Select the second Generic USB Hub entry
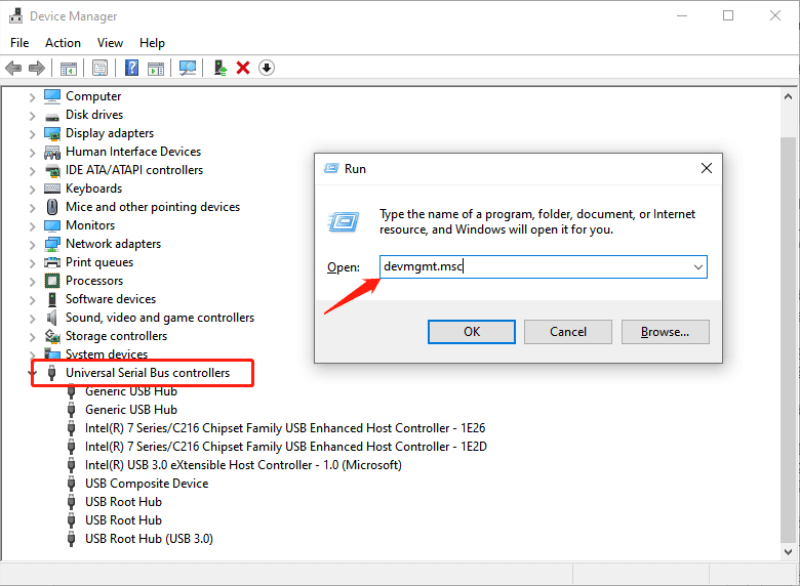The width and height of the screenshot is (800, 586). click(x=131, y=410)
